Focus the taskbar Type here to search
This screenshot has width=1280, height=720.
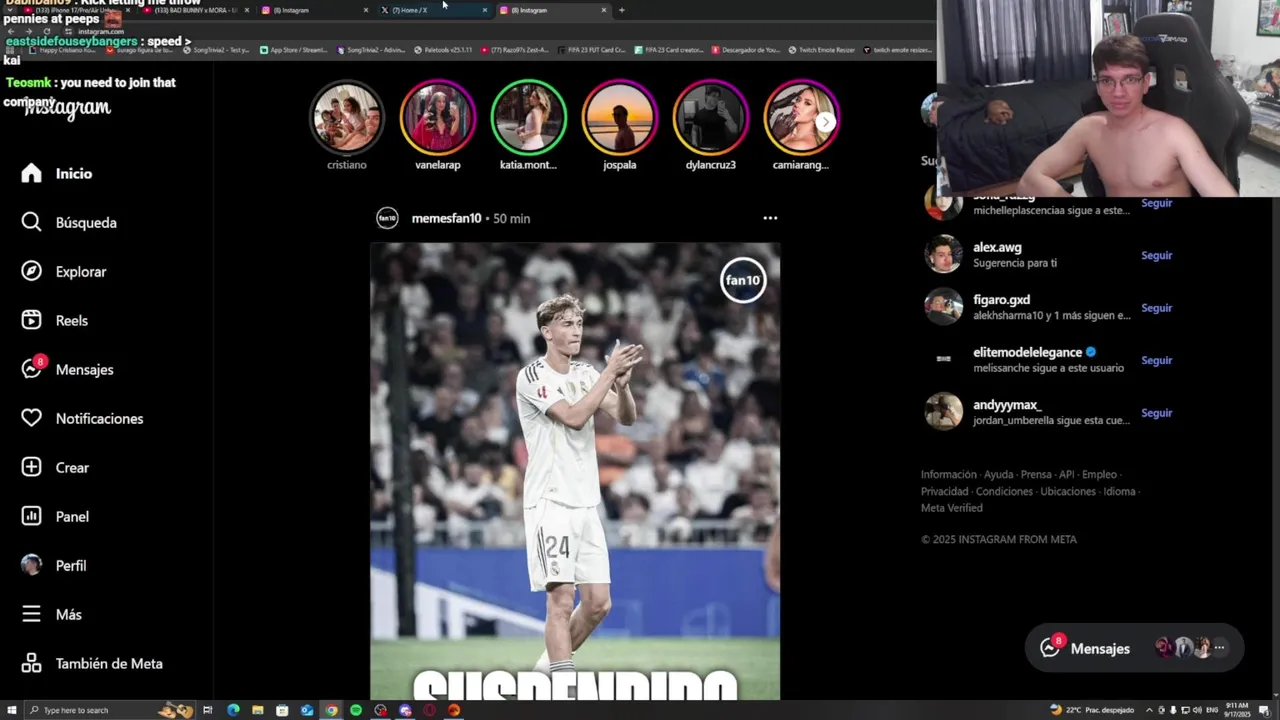tap(110, 710)
